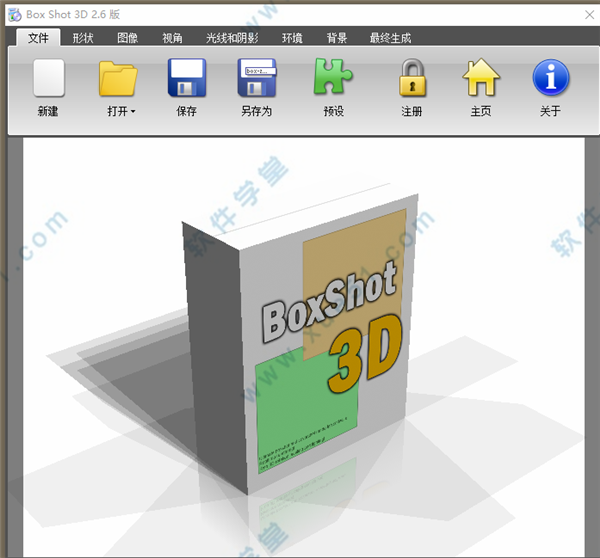
Task: Click the 另存为 (Save As) icon
Action: point(256,78)
